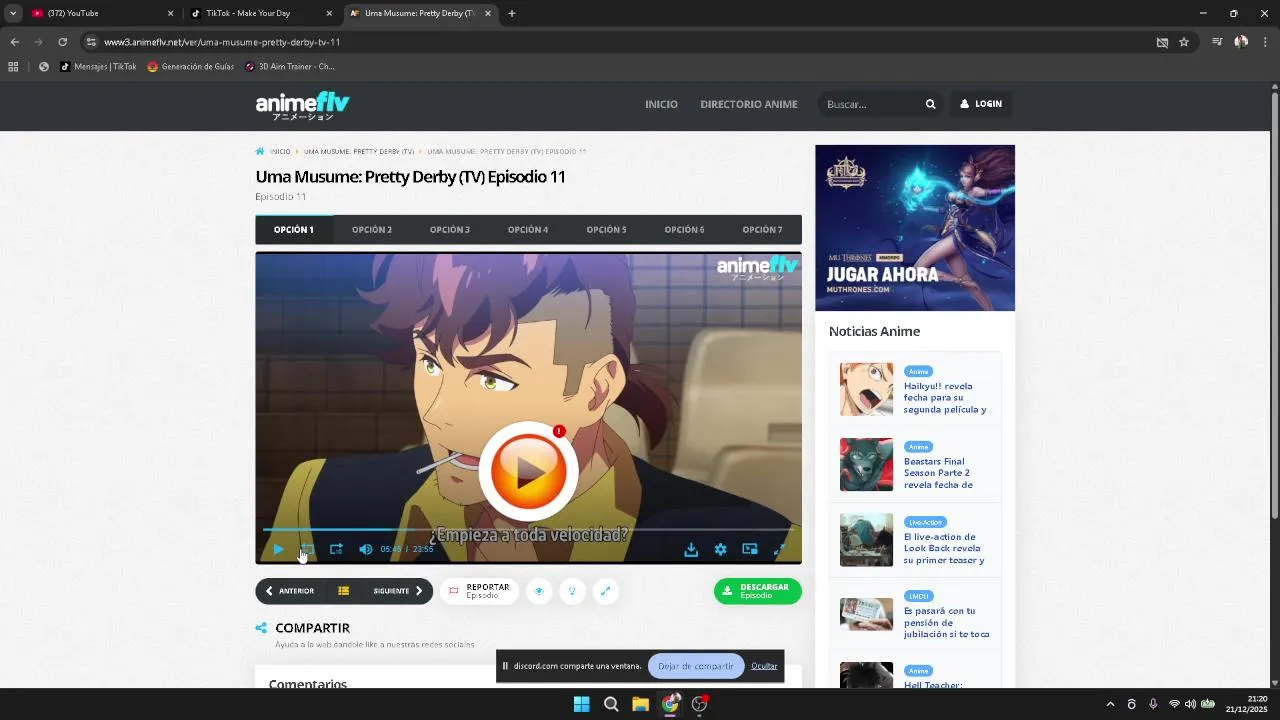Open the Generación de Guías bookmark
1280x720 pixels.
[191, 67]
